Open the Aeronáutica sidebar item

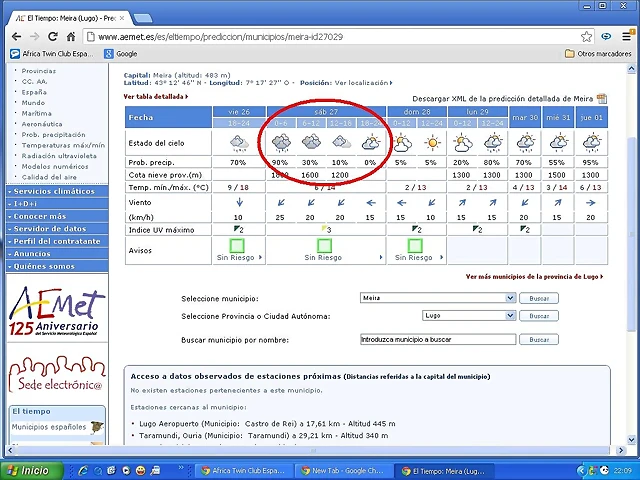point(42,124)
